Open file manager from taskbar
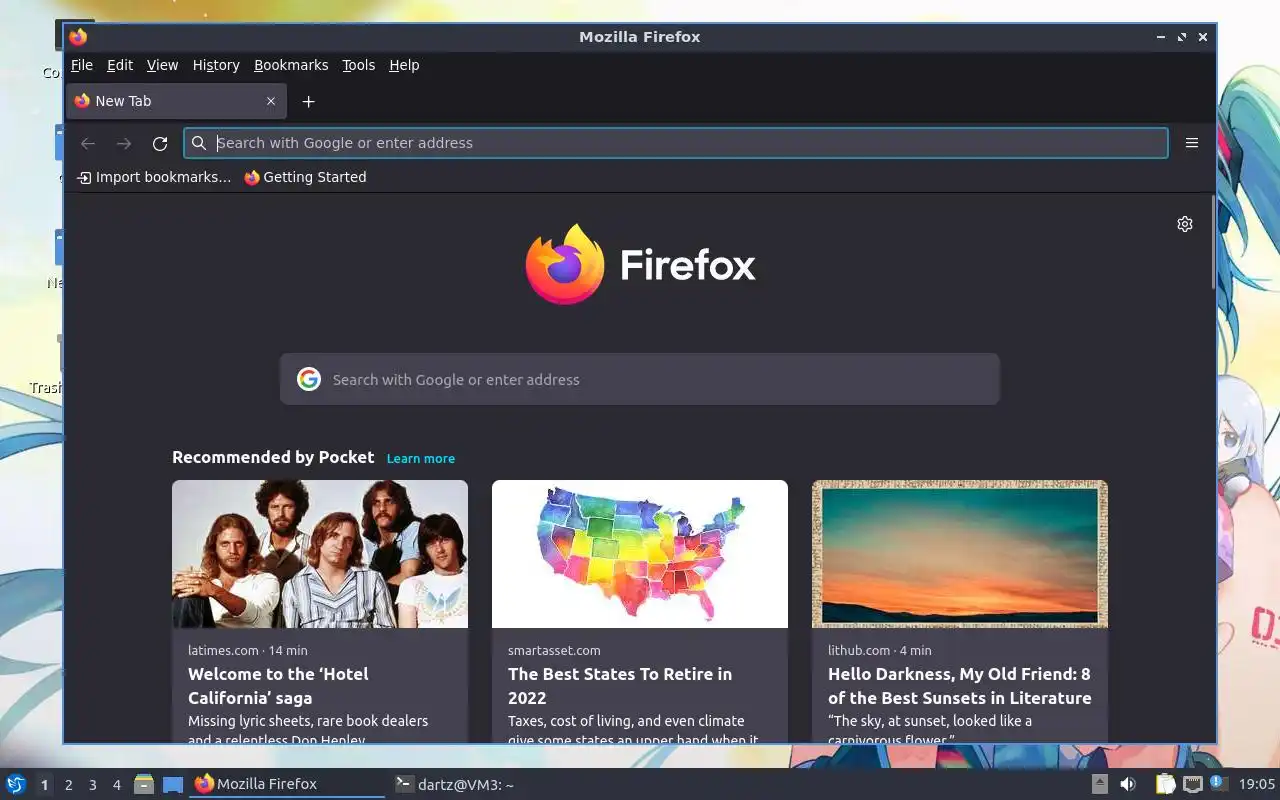The height and width of the screenshot is (800, 1280). pos(144,784)
